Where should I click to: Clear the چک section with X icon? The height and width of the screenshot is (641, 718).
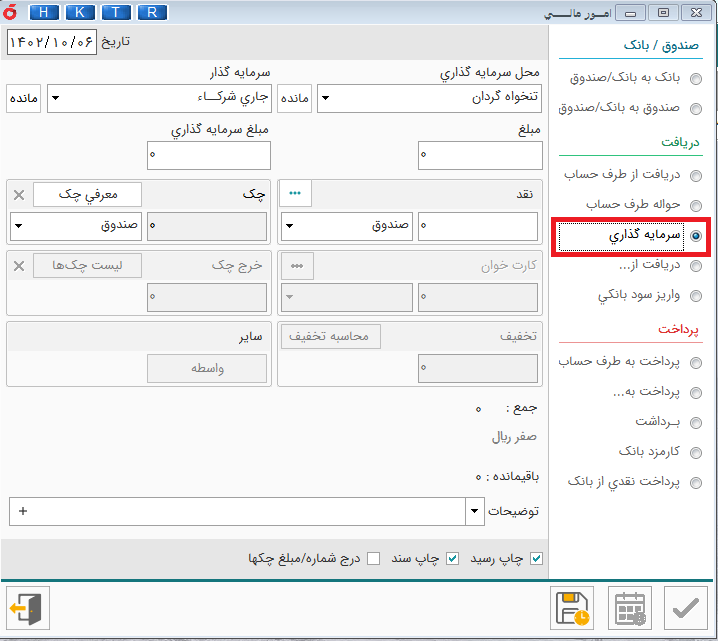(x=19, y=194)
